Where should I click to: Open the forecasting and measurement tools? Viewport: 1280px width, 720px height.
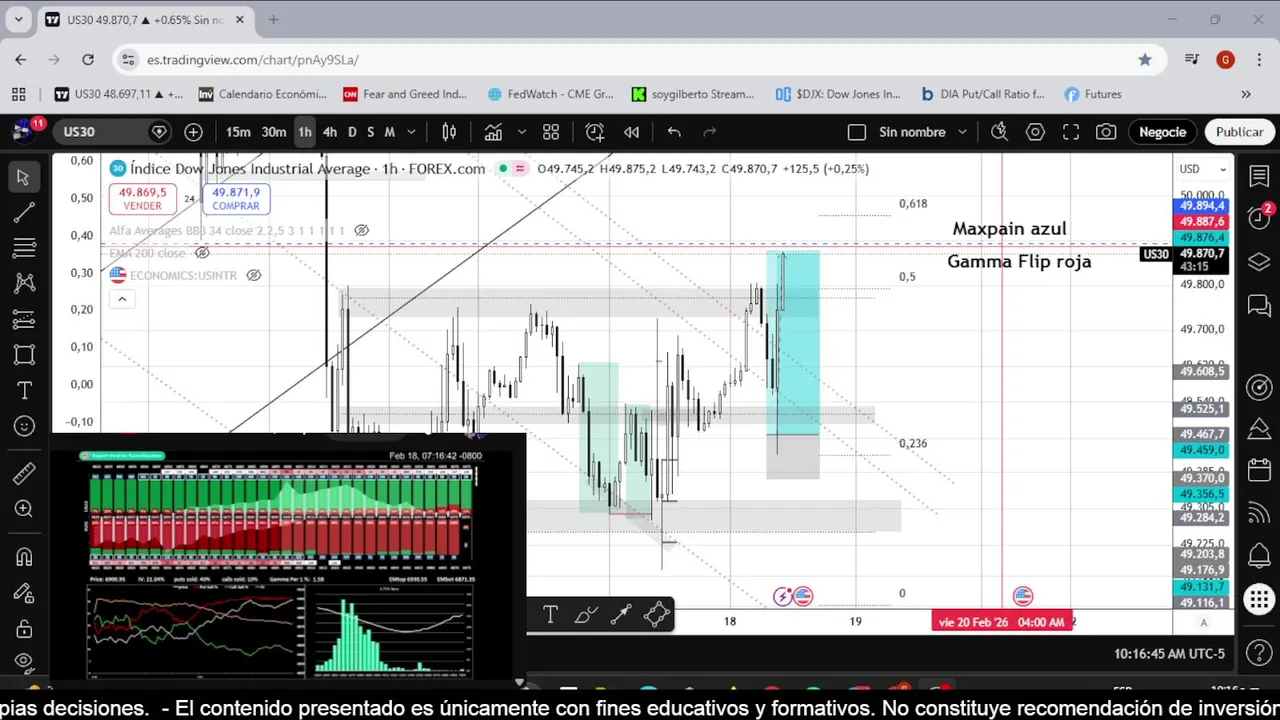point(24,320)
